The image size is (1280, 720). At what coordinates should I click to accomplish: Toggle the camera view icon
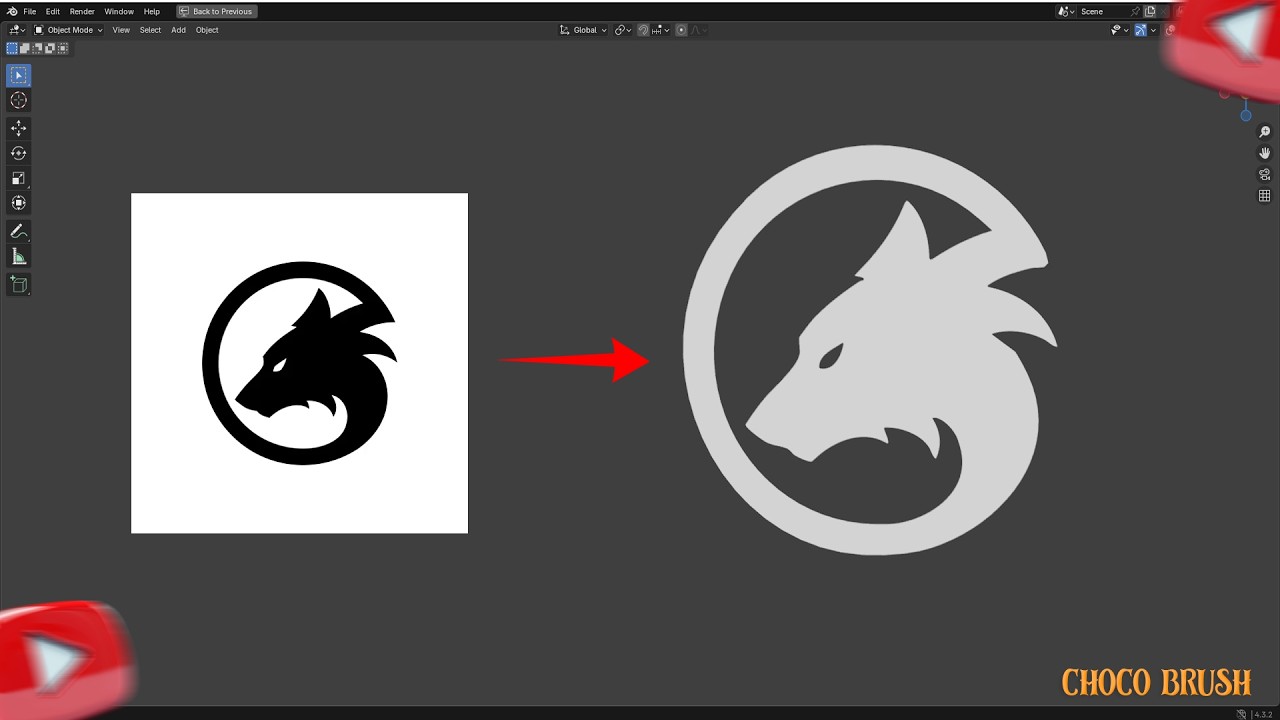coord(1264,174)
